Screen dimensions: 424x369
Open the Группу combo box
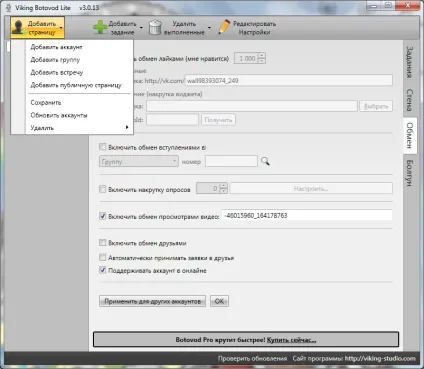(139, 162)
